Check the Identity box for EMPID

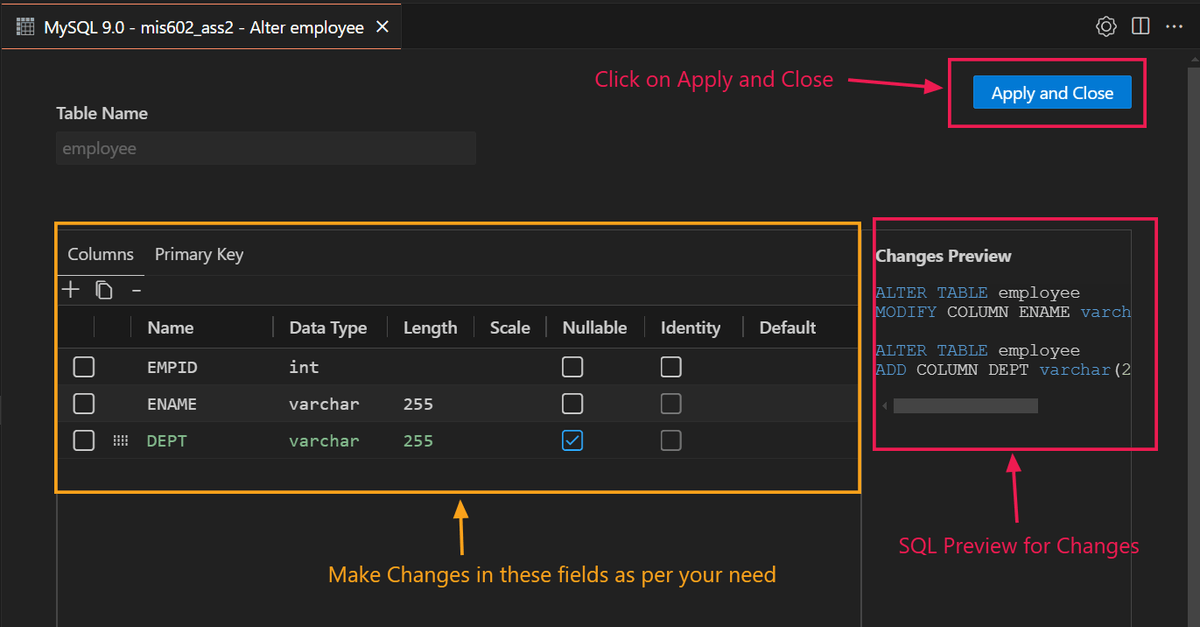[x=671, y=366]
